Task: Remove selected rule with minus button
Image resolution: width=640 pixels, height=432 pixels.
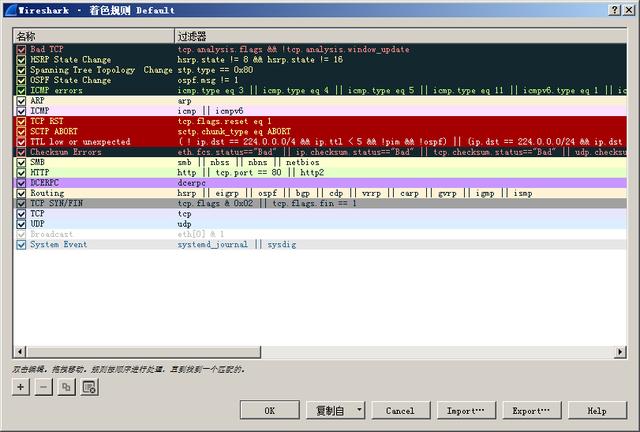Action: click(x=44, y=387)
